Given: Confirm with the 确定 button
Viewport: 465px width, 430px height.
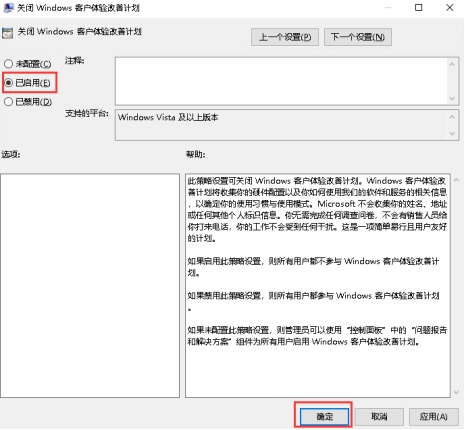Looking at the screenshot, I should tap(324, 416).
